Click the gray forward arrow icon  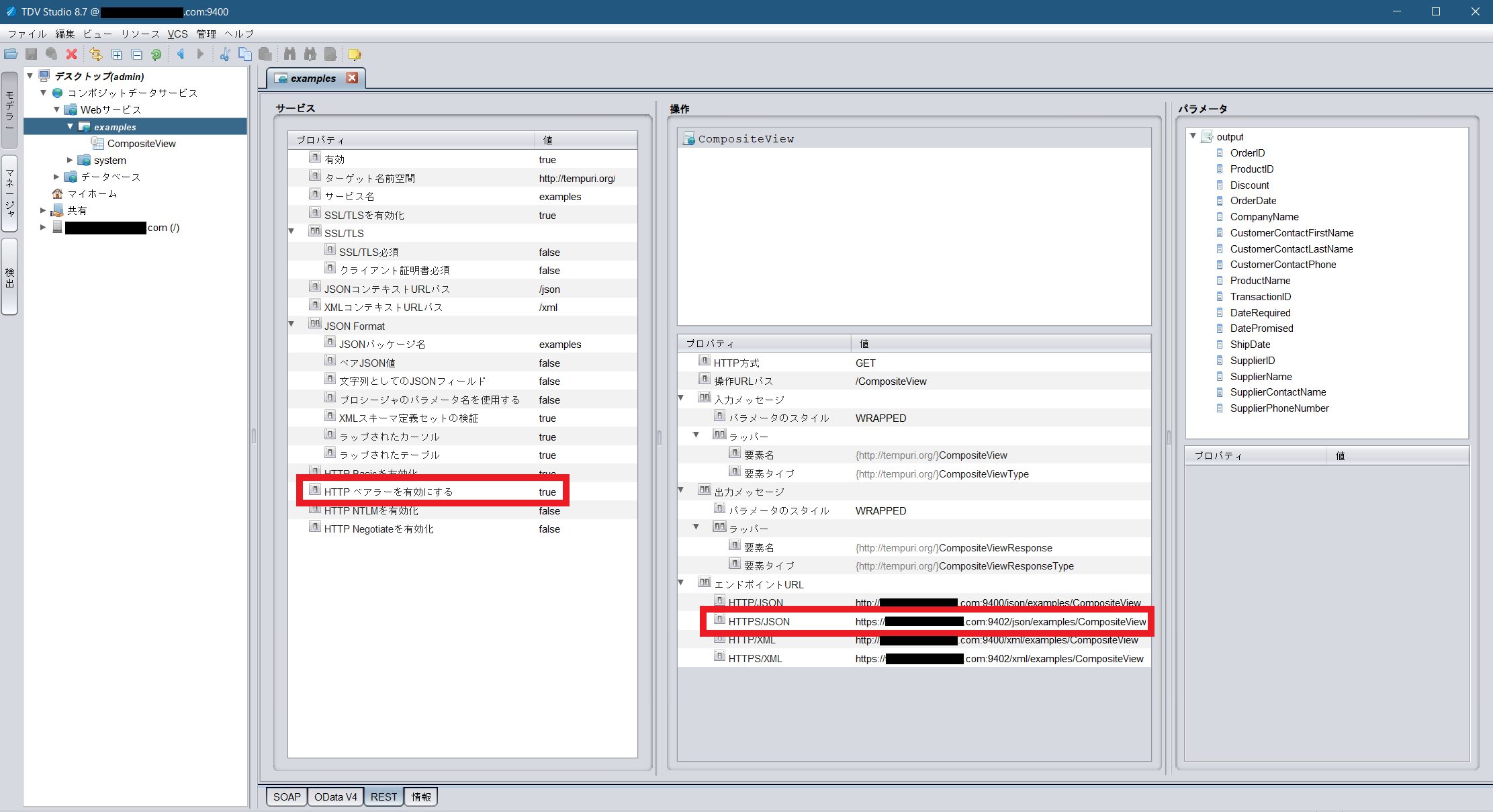click(200, 54)
